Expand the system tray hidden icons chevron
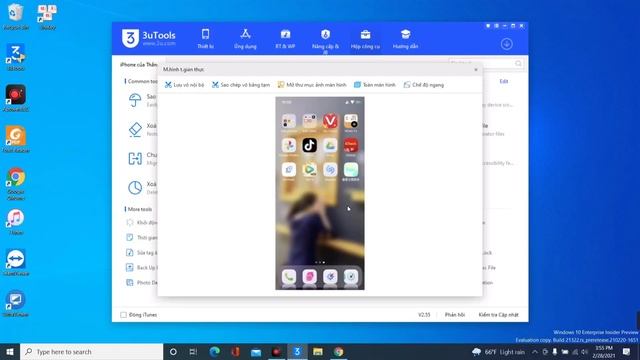This screenshot has height=360, width=640. [535, 352]
